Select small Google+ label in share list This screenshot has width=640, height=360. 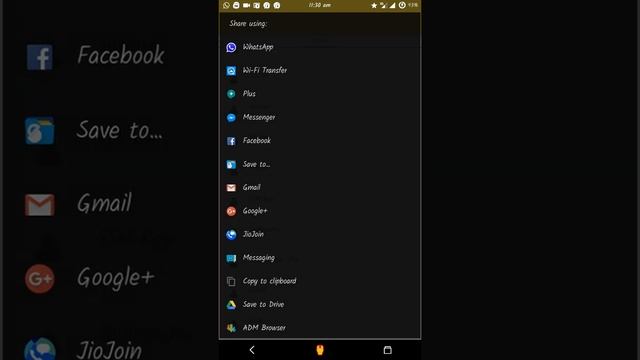click(255, 211)
